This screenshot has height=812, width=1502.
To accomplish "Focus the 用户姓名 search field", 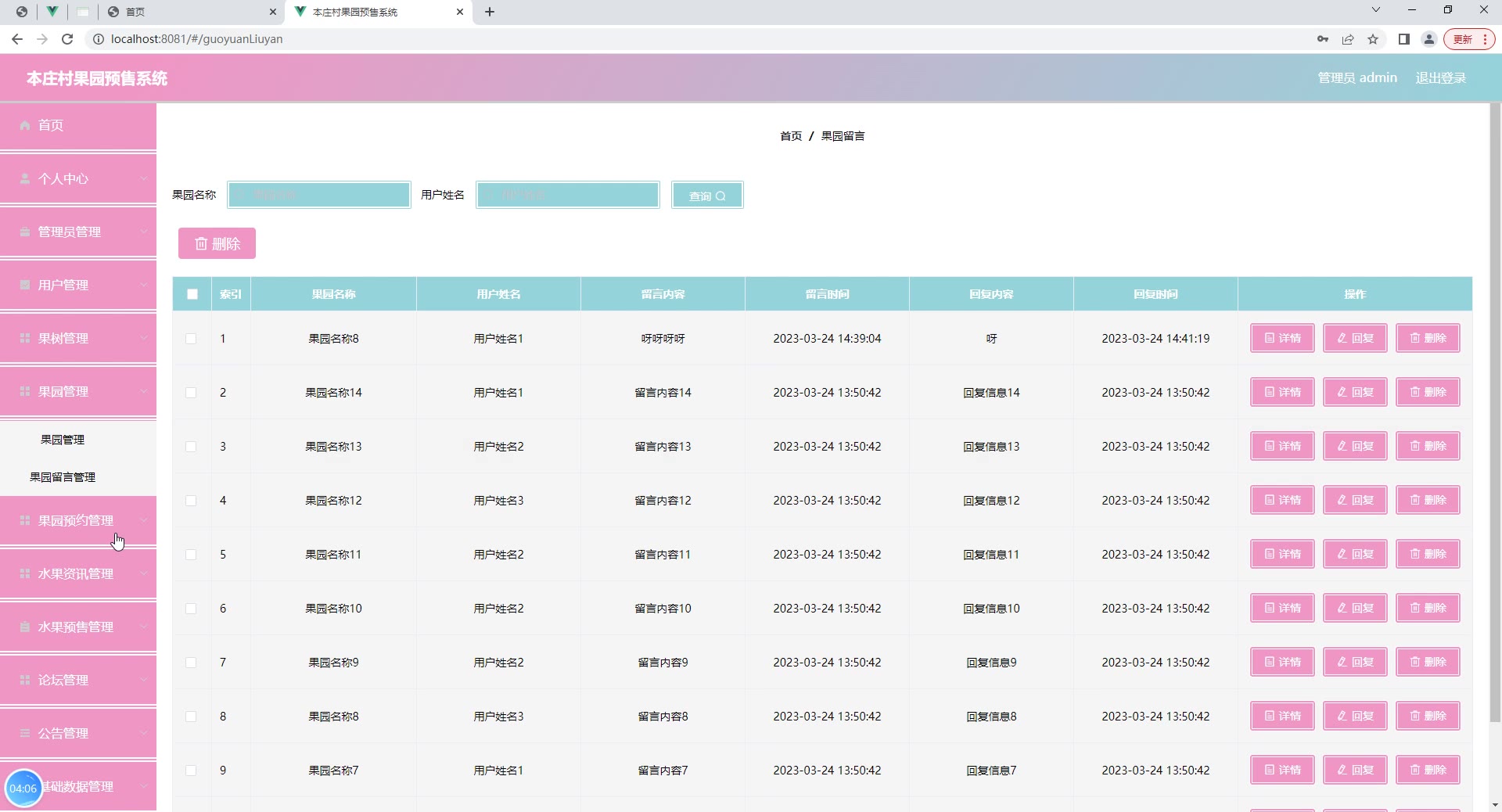I will click(x=568, y=195).
